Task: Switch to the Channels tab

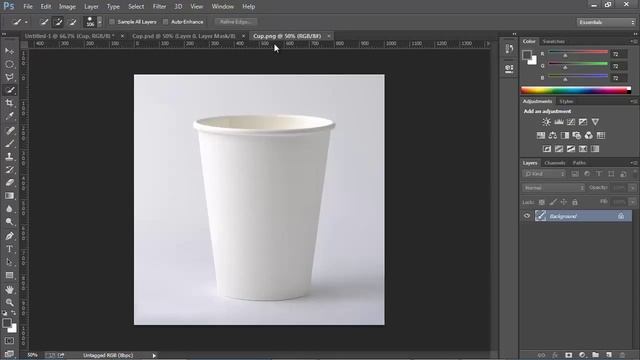Action: click(x=555, y=163)
